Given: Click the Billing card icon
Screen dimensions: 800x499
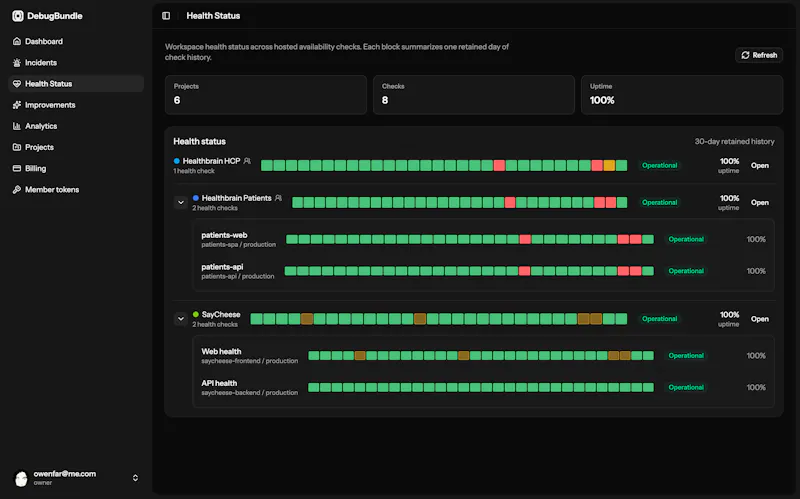Looking at the screenshot, I should 17,168.
